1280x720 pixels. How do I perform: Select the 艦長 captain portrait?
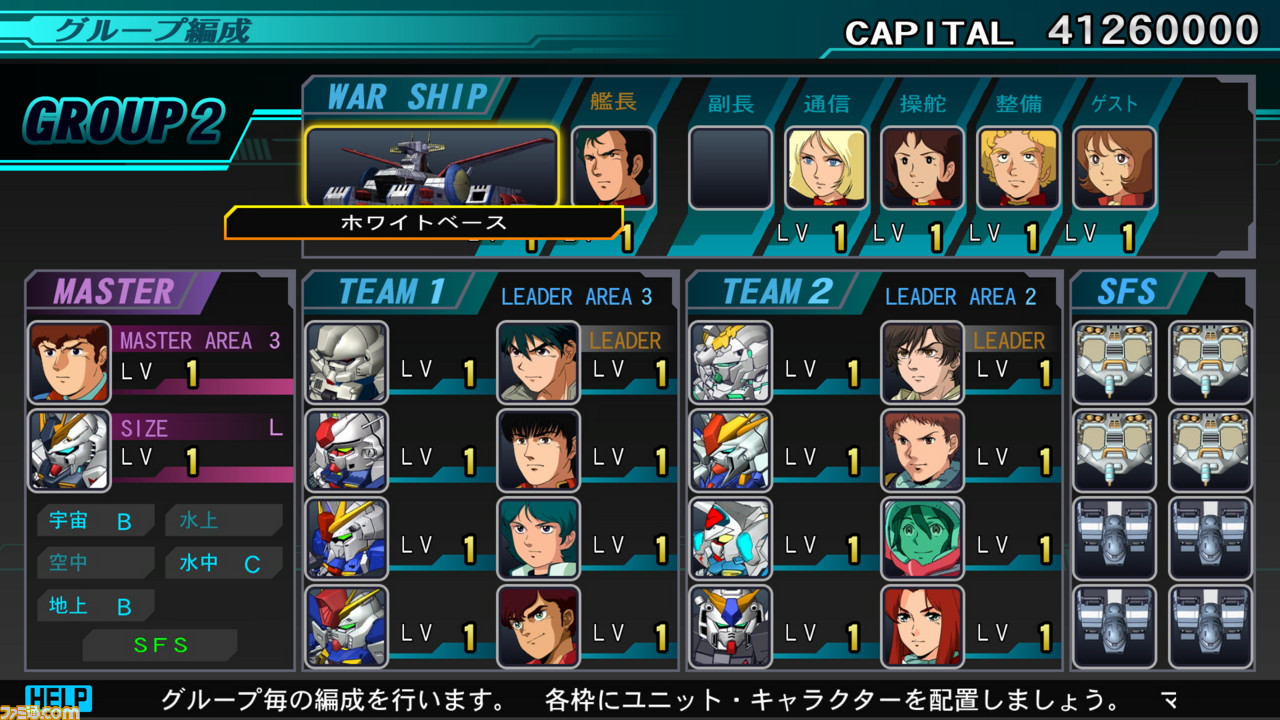coord(613,167)
